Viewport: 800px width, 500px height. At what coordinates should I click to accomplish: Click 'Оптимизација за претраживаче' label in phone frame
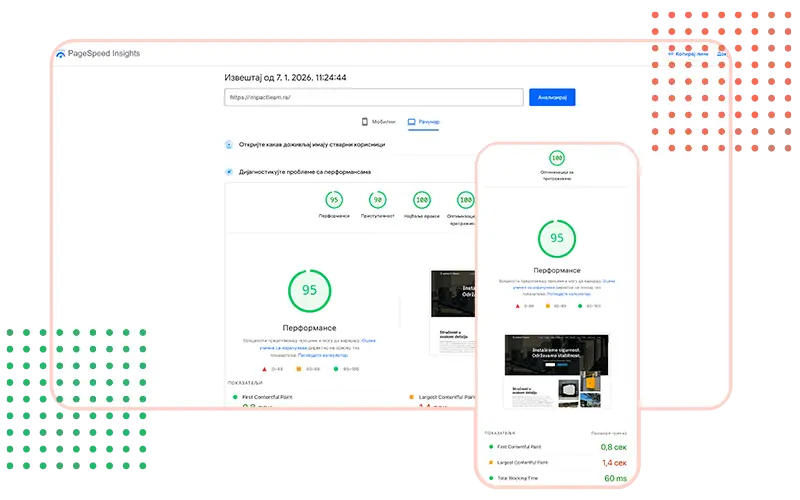coord(557,176)
